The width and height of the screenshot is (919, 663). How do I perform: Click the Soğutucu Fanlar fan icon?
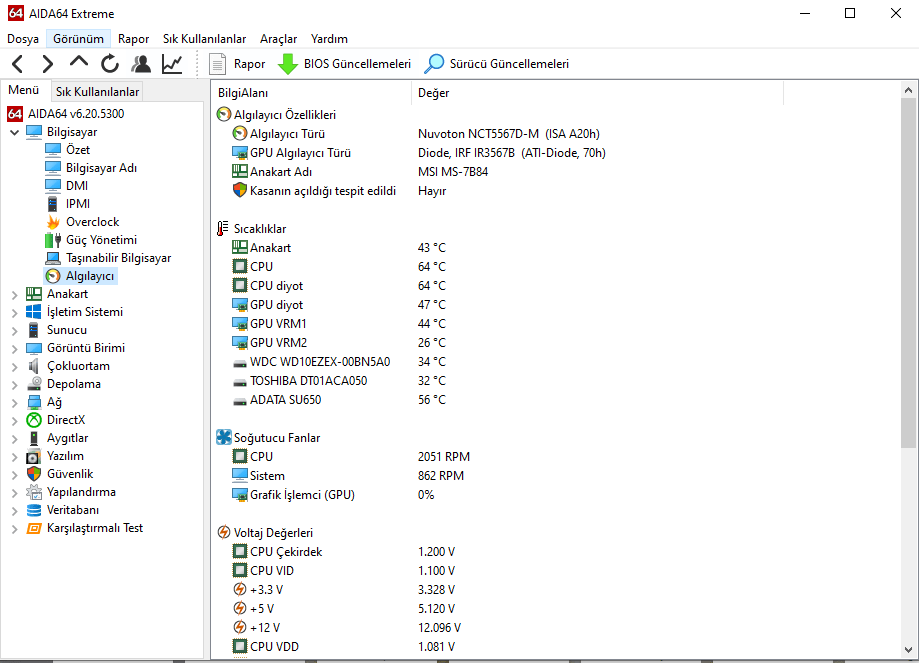point(224,437)
